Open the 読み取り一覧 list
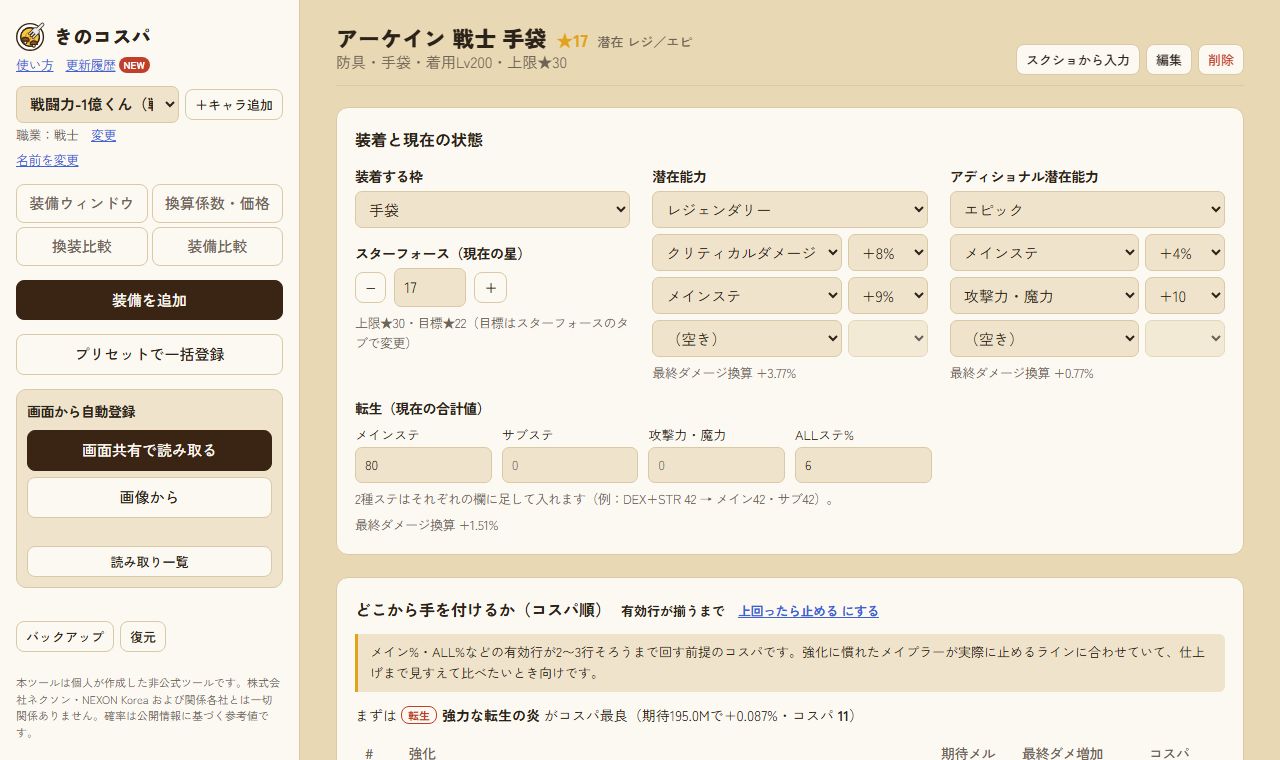This screenshot has width=1280, height=760. click(149, 562)
